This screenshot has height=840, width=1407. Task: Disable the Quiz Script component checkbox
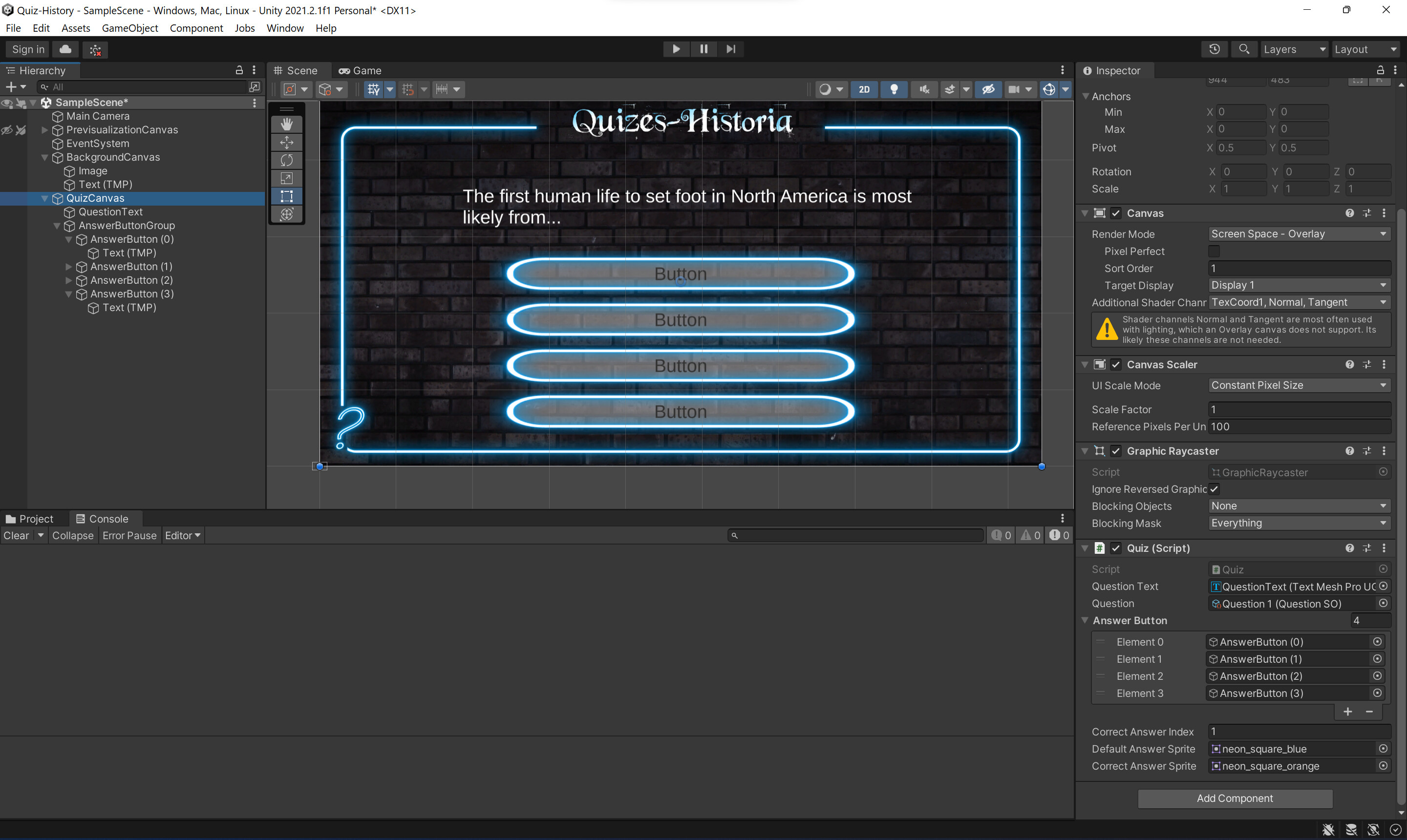[x=1115, y=548]
